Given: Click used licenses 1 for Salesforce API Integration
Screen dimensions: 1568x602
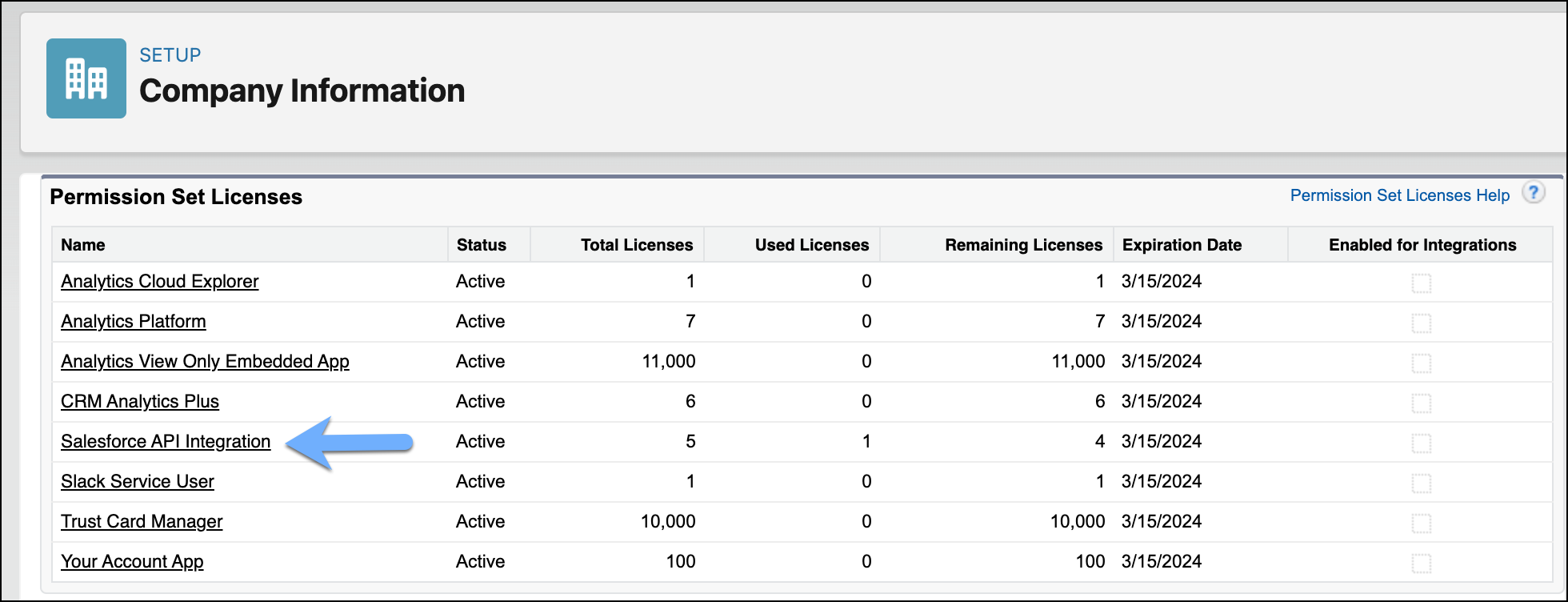Looking at the screenshot, I should click(x=866, y=441).
